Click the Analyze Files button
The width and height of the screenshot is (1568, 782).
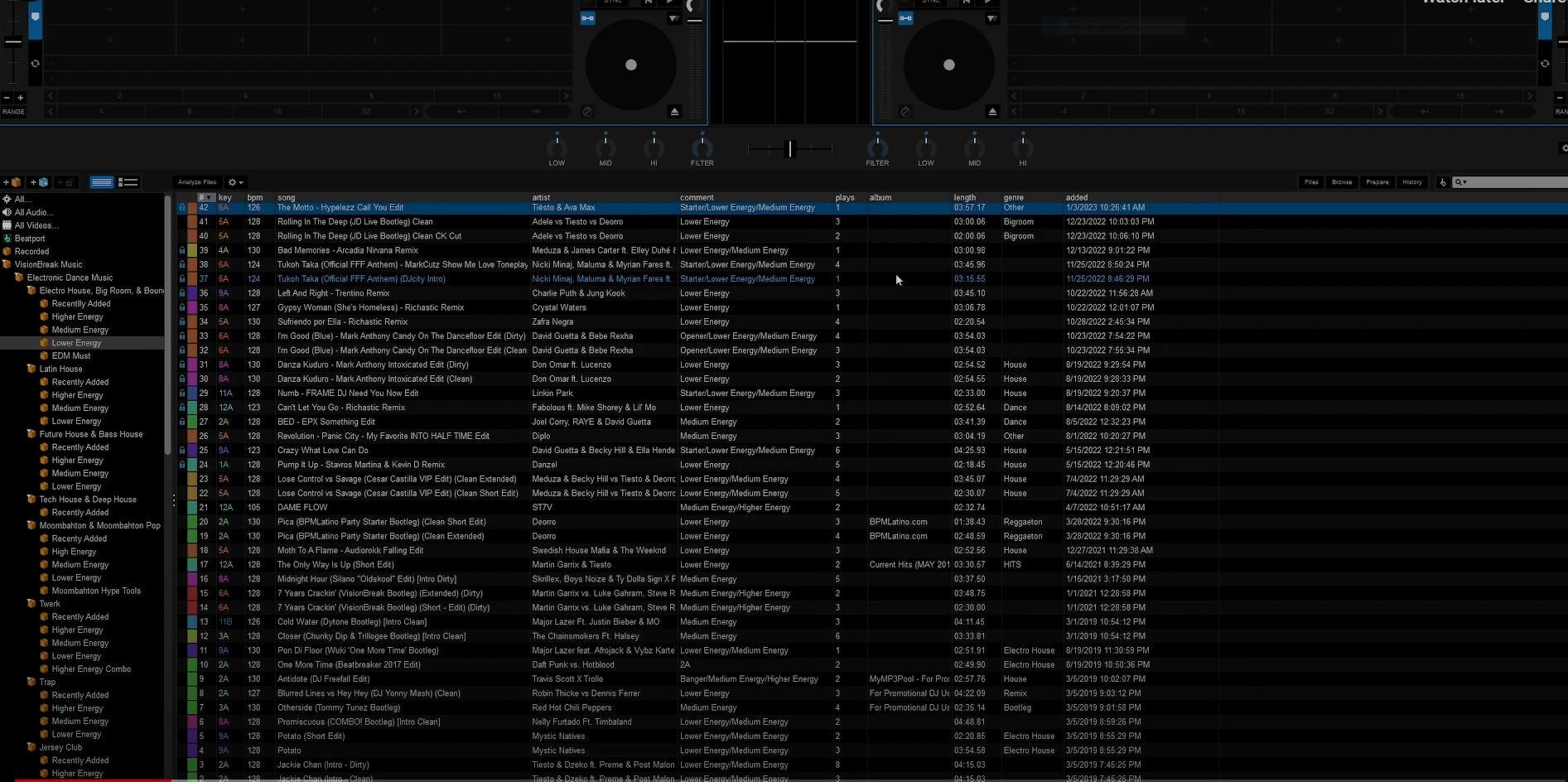(x=197, y=182)
